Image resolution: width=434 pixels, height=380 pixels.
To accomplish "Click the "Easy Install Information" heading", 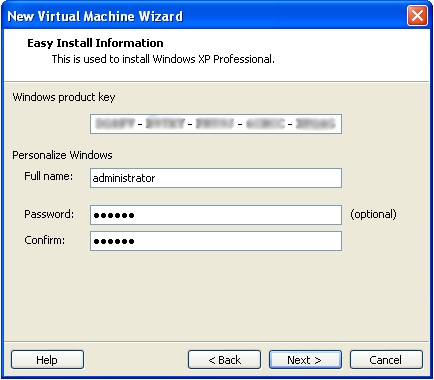I will (x=95, y=43).
